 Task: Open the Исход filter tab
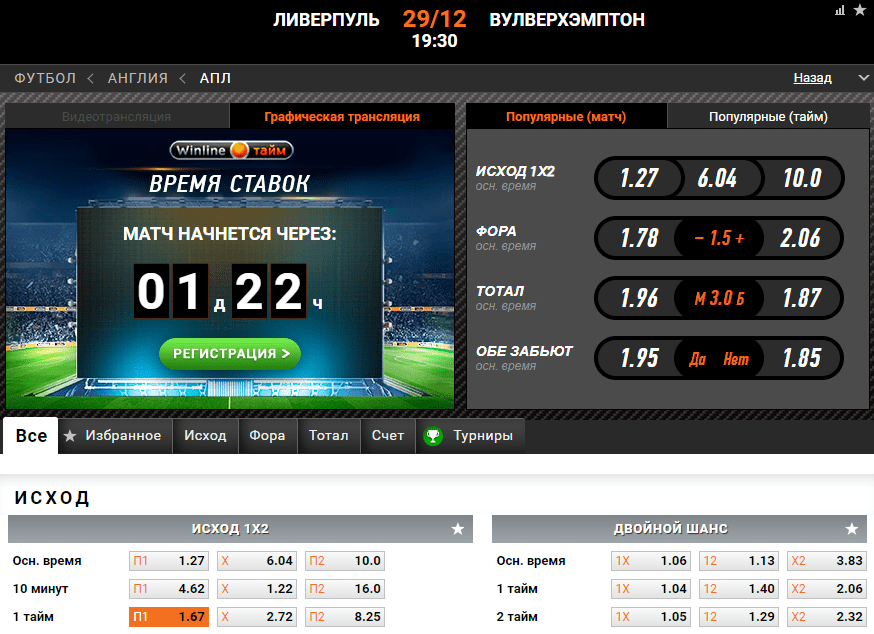pos(205,435)
